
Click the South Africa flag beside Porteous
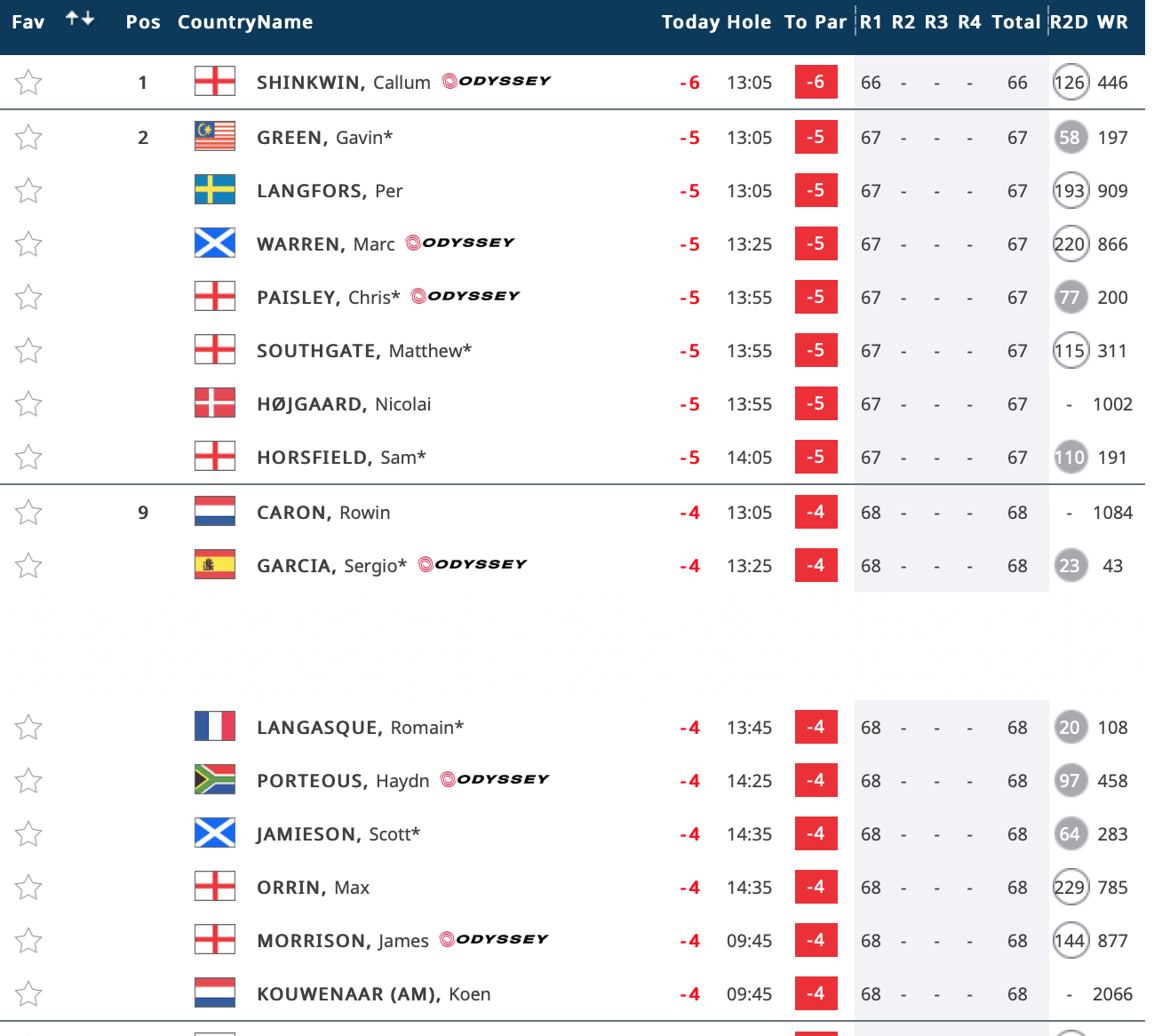tap(215, 779)
